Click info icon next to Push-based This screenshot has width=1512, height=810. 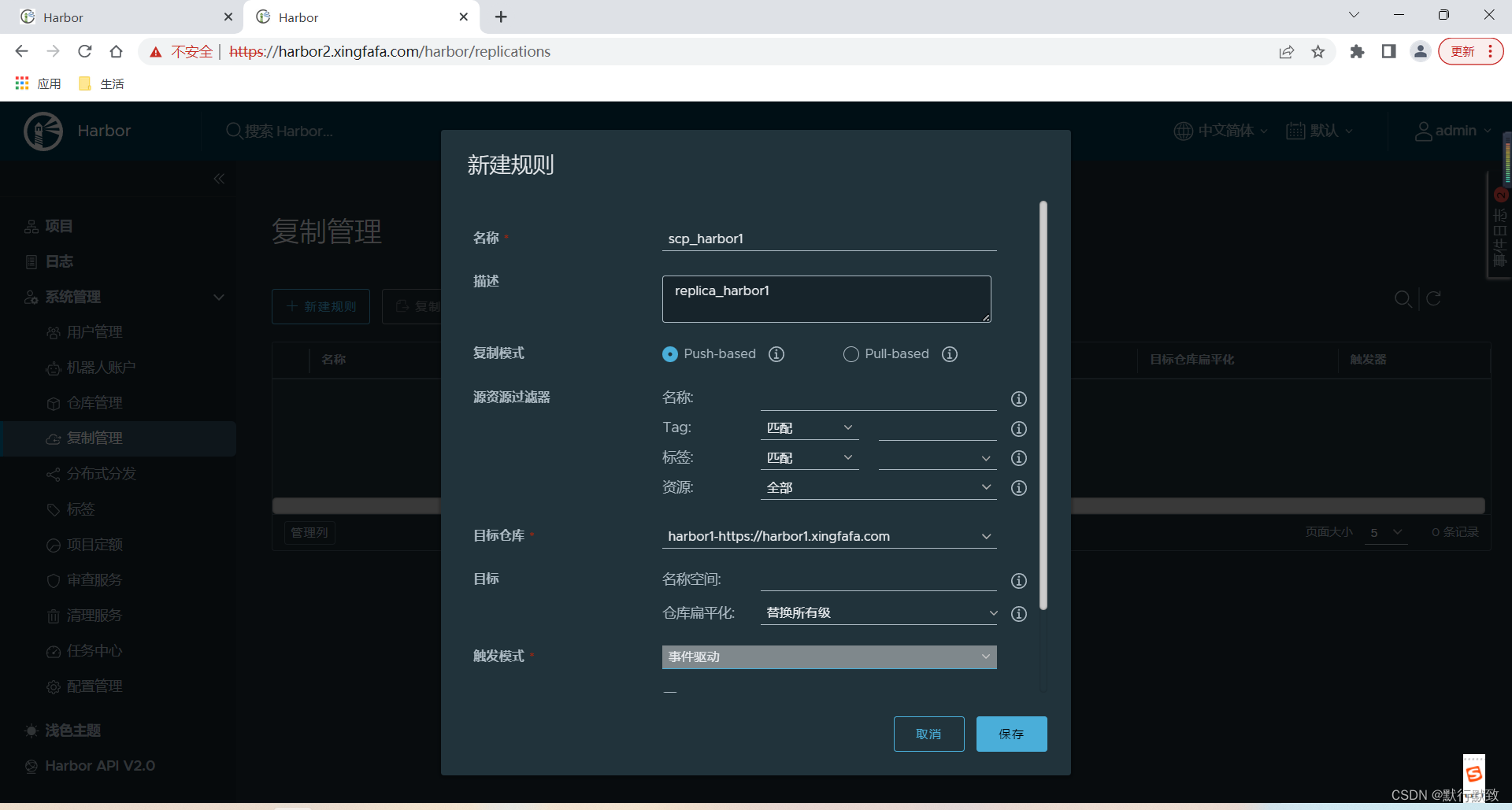click(776, 354)
